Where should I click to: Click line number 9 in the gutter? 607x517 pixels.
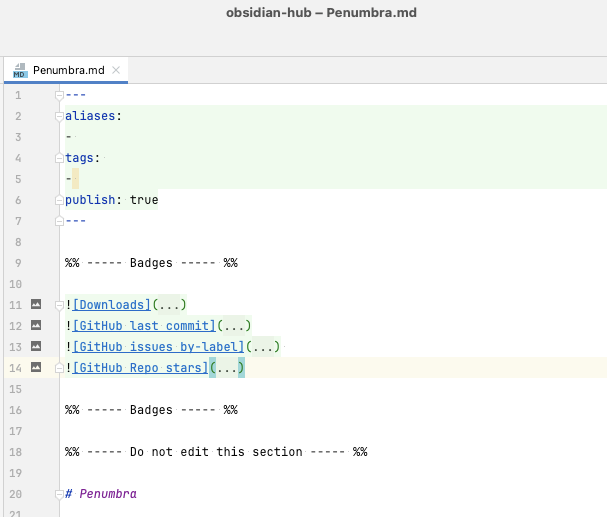(18, 263)
